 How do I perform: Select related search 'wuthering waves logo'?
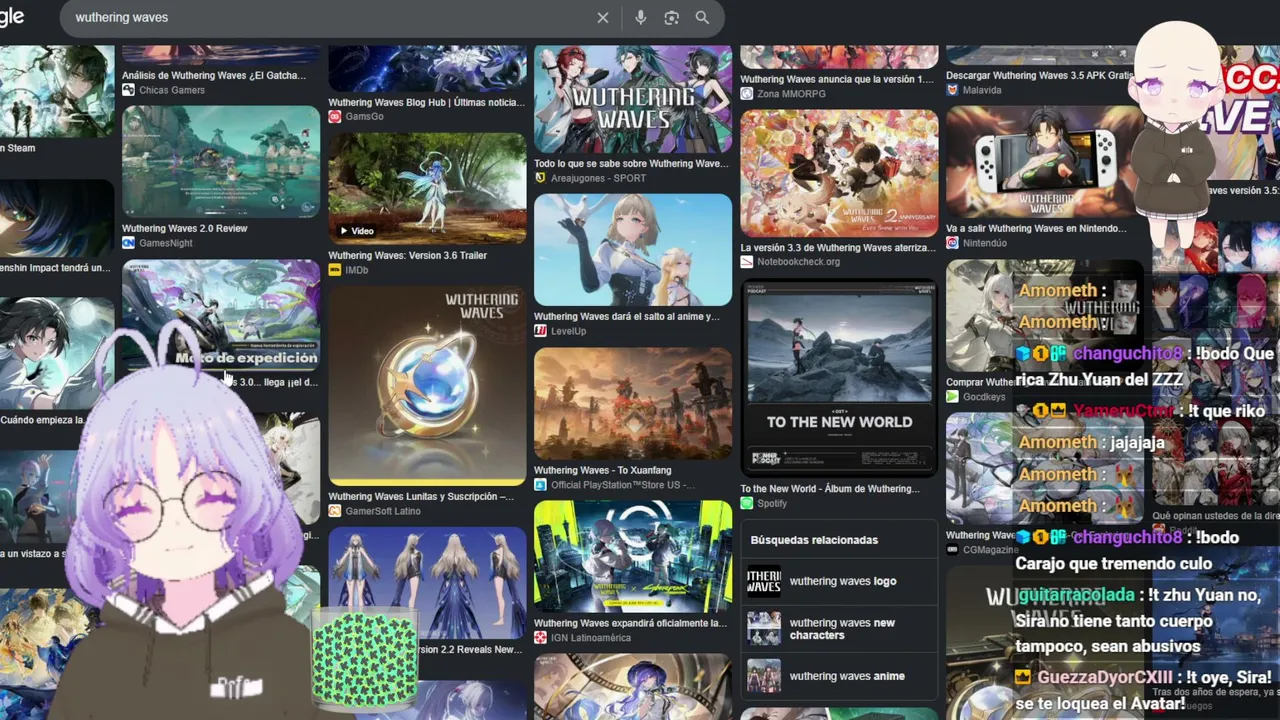pyautogui.click(x=839, y=581)
